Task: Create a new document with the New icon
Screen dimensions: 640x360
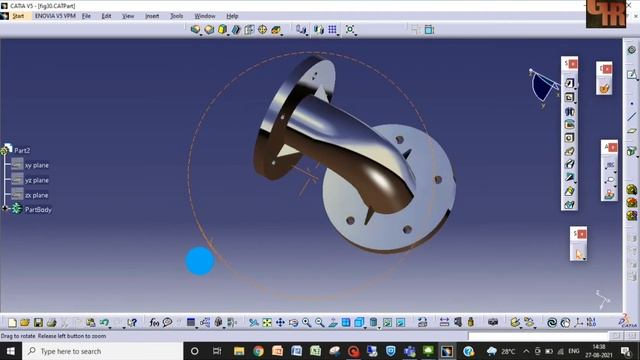Action: [x=12, y=323]
